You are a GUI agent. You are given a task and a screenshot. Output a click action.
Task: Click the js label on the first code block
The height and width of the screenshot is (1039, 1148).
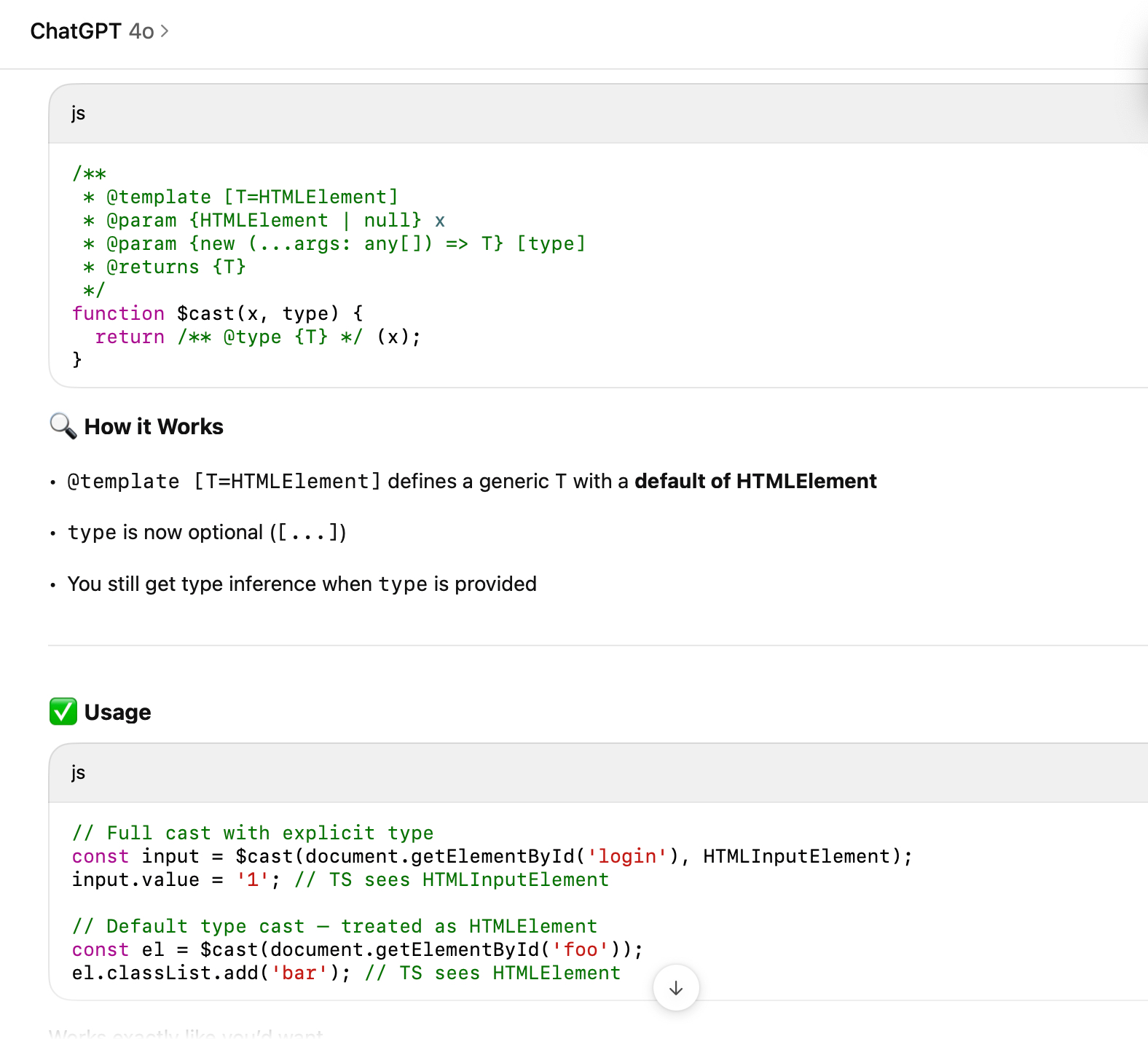pos(78,114)
